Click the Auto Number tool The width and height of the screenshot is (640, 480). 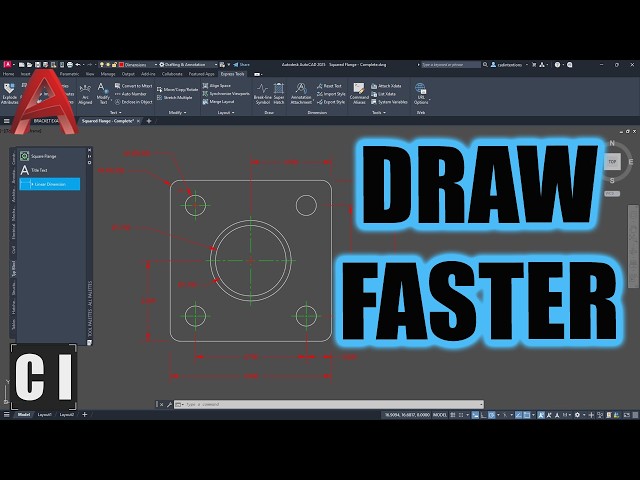click(131, 94)
